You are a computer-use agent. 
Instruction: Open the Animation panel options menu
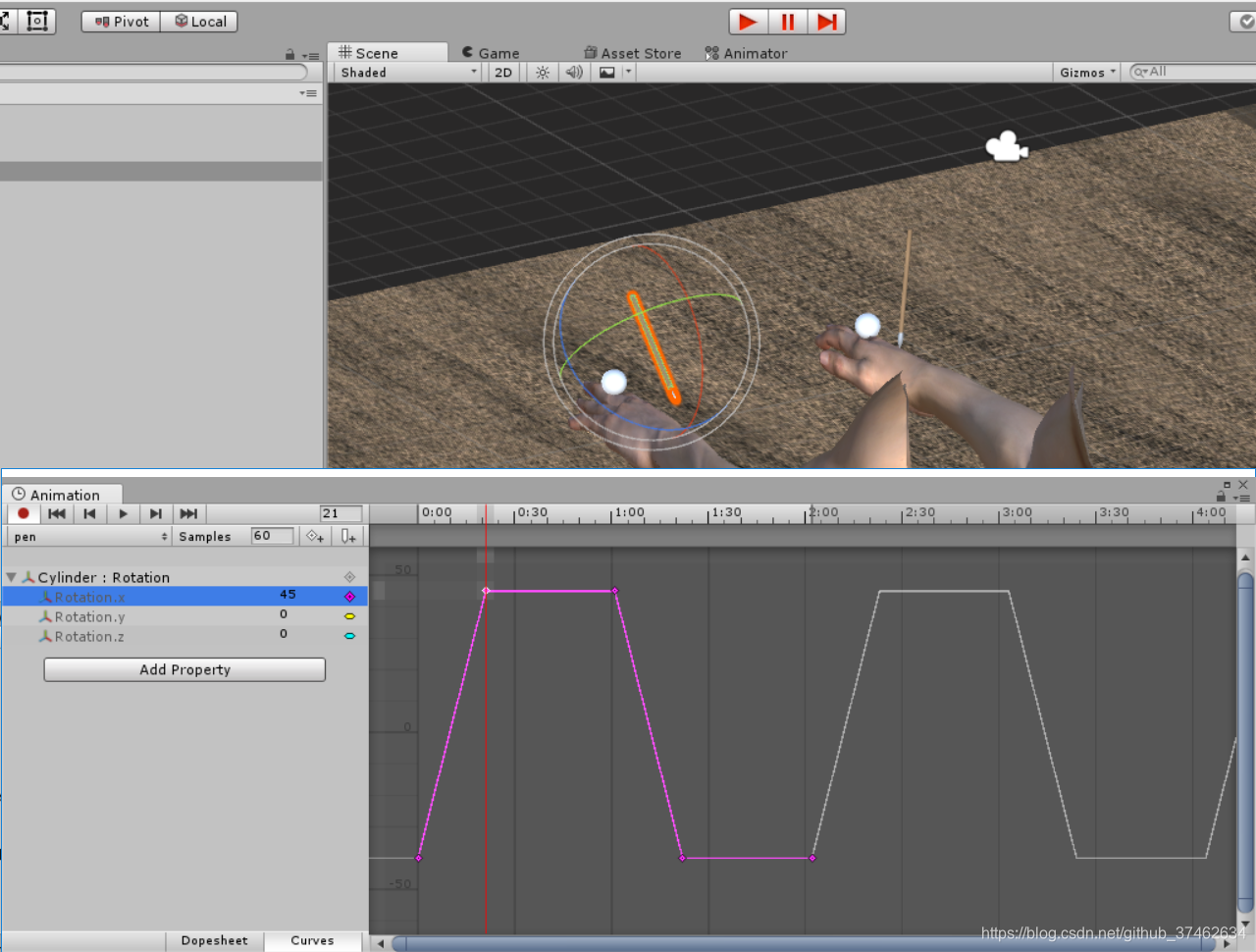pyautogui.click(x=1241, y=498)
